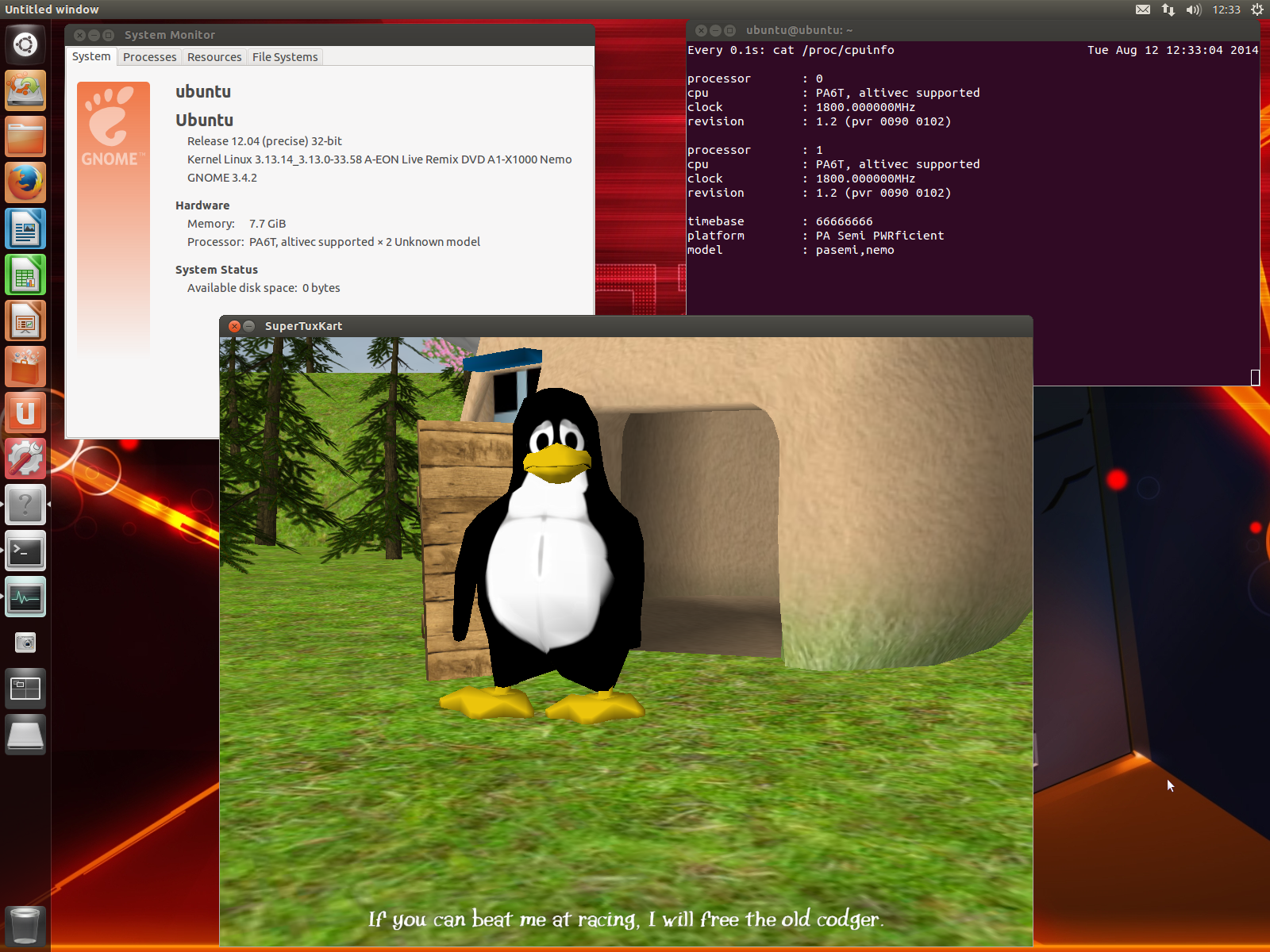
Task: Open System Settings wrench icon
Action: [25, 459]
